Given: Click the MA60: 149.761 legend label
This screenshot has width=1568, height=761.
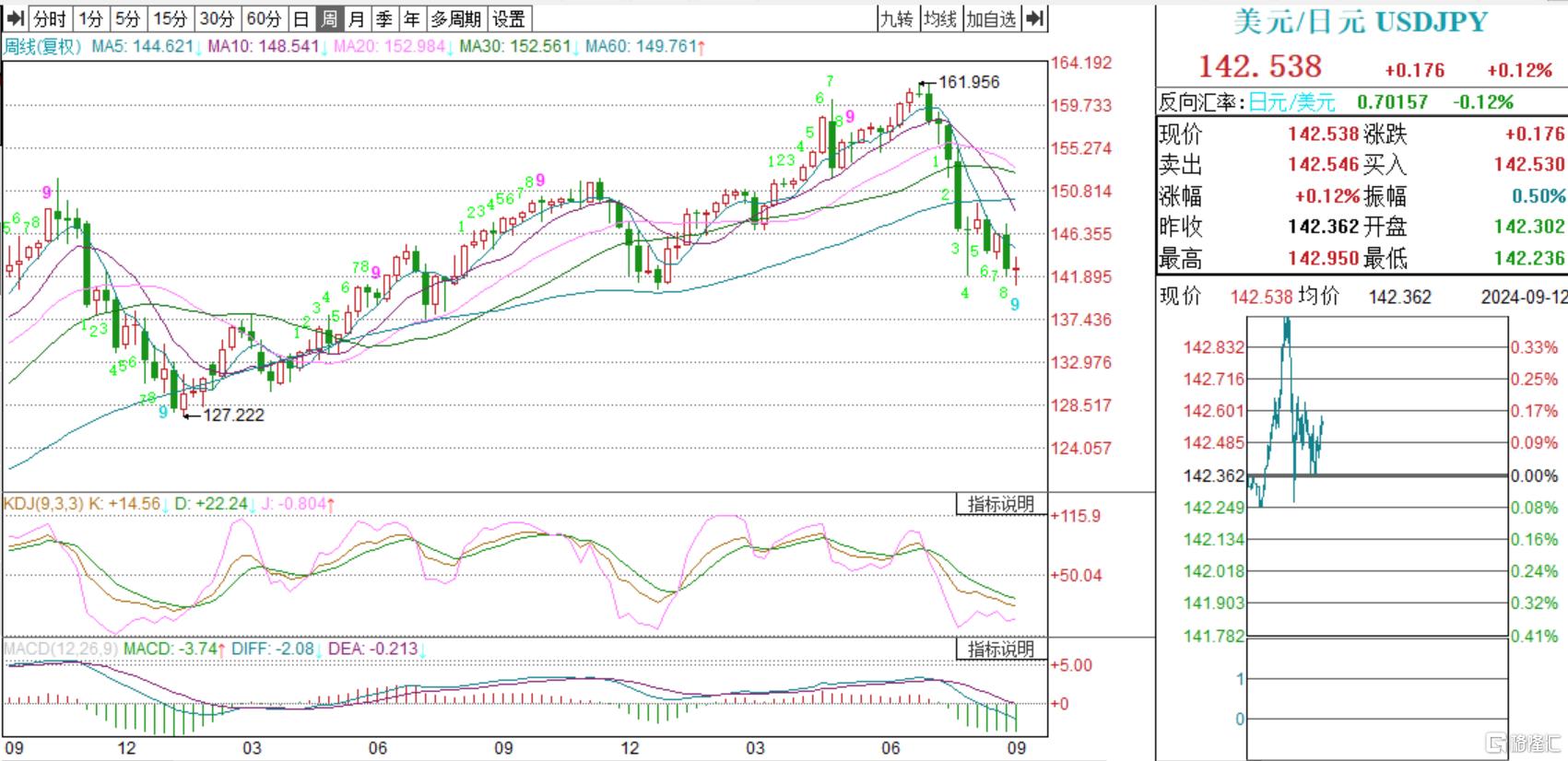Looking at the screenshot, I should click(x=643, y=46).
